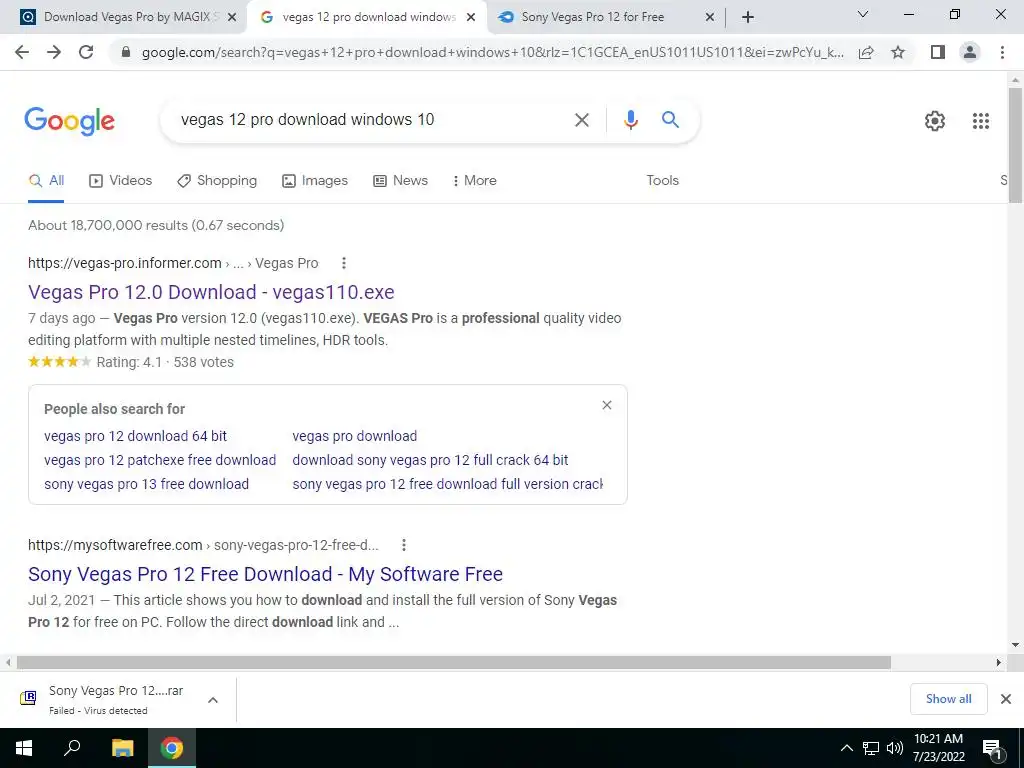View site lock information icon
Viewport: 1024px width, 768px height.
[x=126, y=52]
